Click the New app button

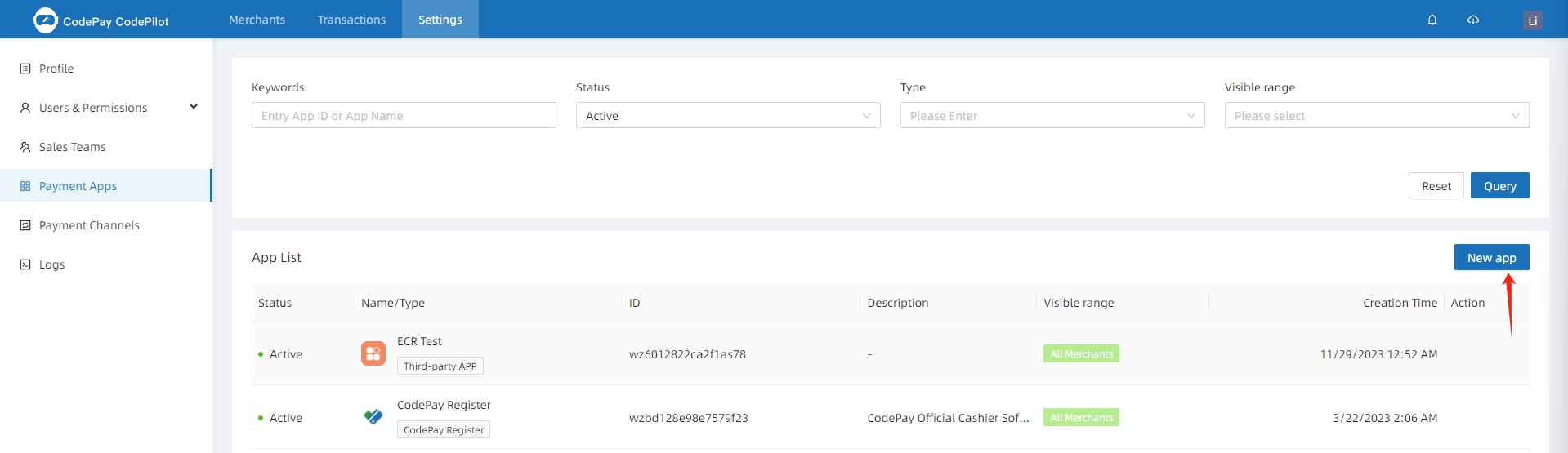tap(1492, 257)
